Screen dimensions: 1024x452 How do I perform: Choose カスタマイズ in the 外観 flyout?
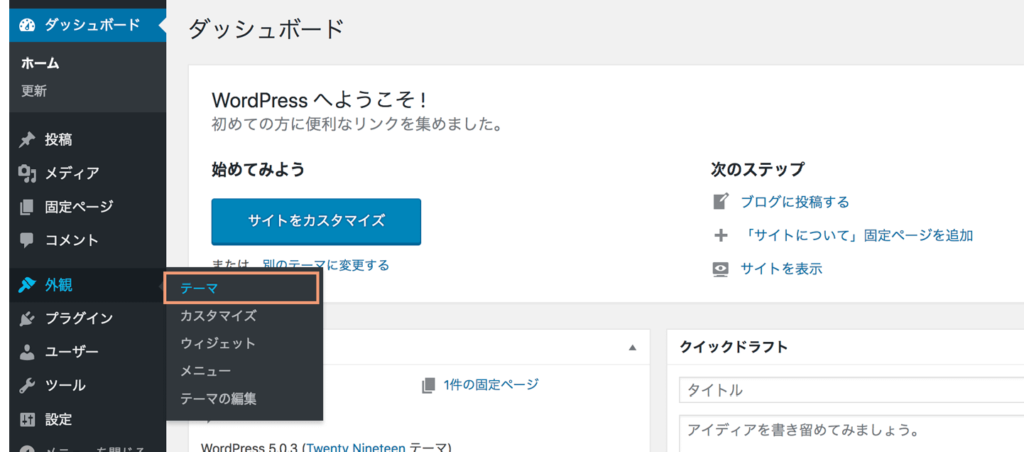(x=218, y=316)
